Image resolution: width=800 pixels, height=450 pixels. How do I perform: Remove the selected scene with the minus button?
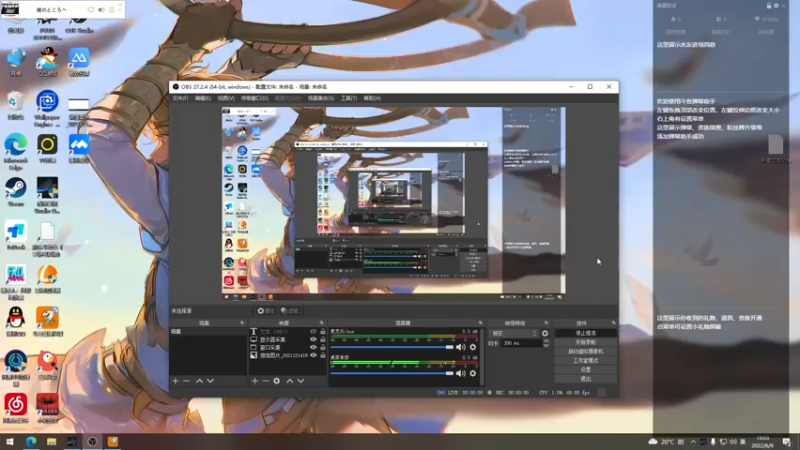click(x=186, y=381)
